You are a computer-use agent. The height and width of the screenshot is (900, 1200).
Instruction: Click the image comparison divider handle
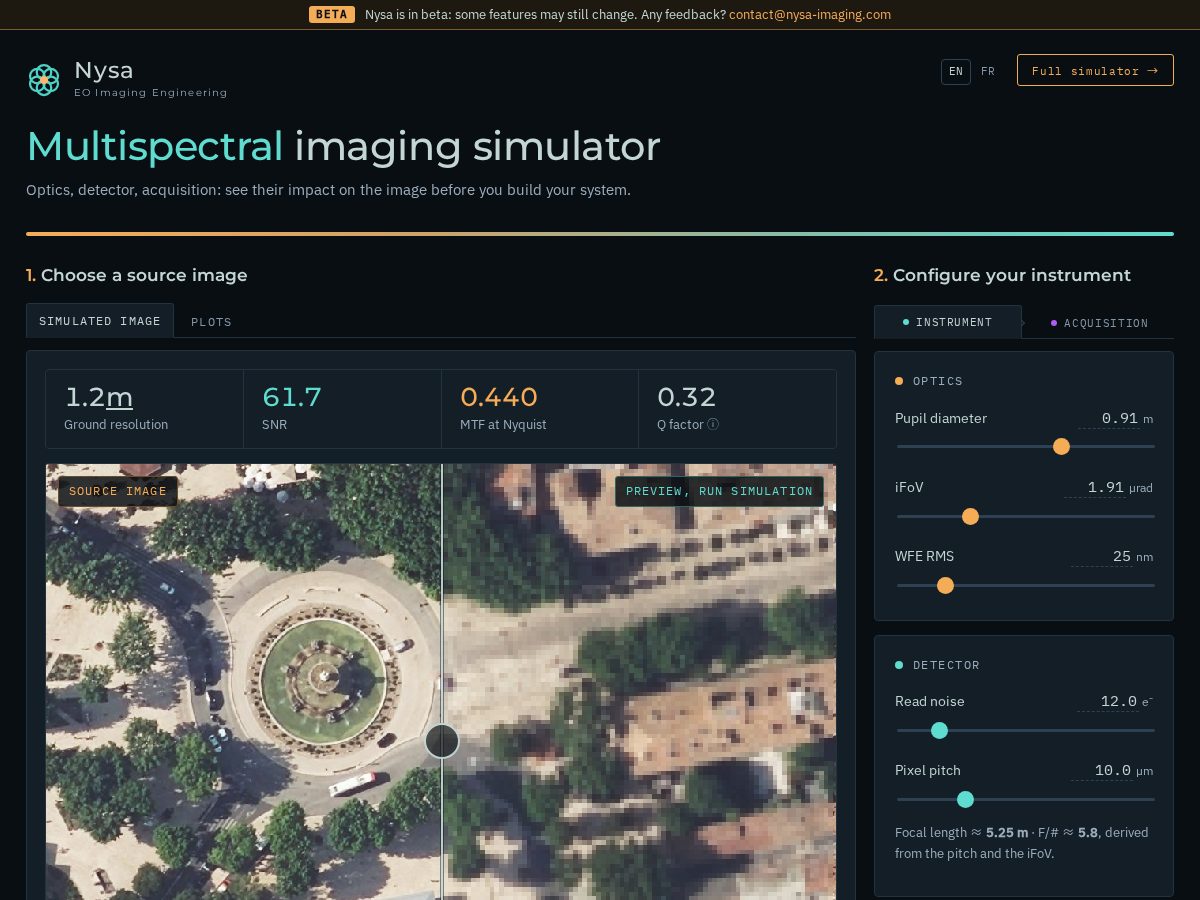click(x=442, y=741)
